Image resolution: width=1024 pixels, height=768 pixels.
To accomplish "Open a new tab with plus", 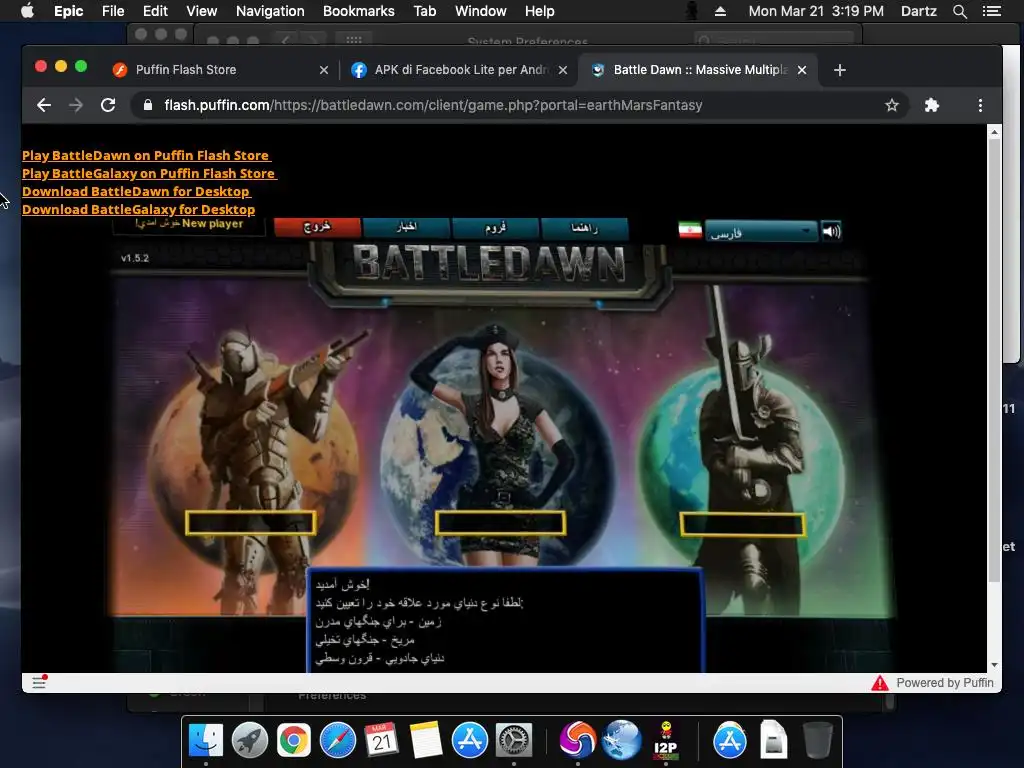I will 840,70.
